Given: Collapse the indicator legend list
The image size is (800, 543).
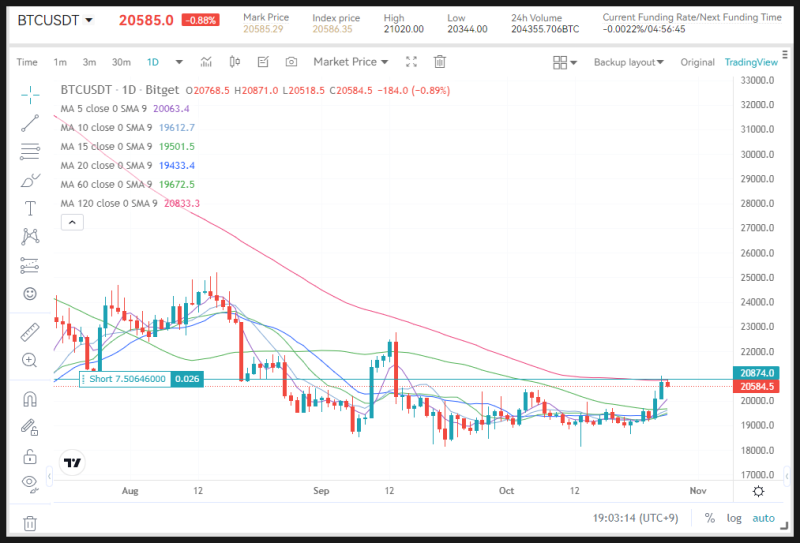Looking at the screenshot, I should 72,222.
